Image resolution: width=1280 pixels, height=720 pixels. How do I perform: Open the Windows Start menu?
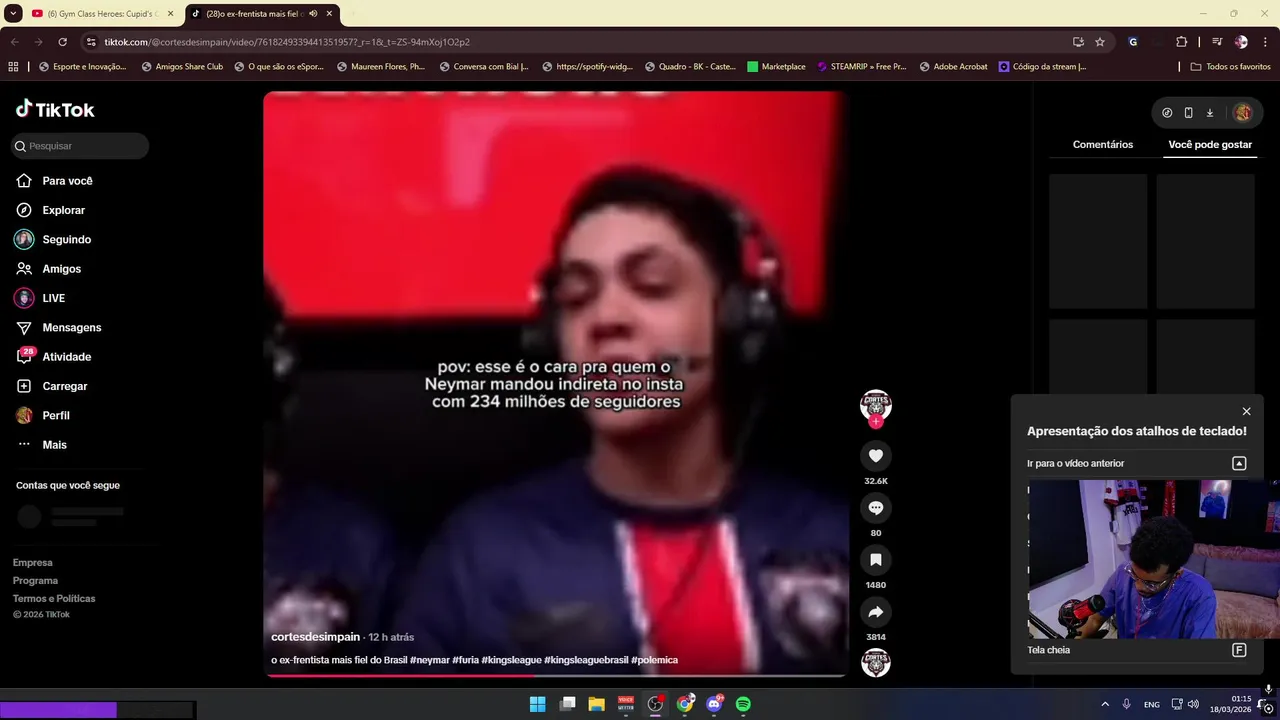538,704
